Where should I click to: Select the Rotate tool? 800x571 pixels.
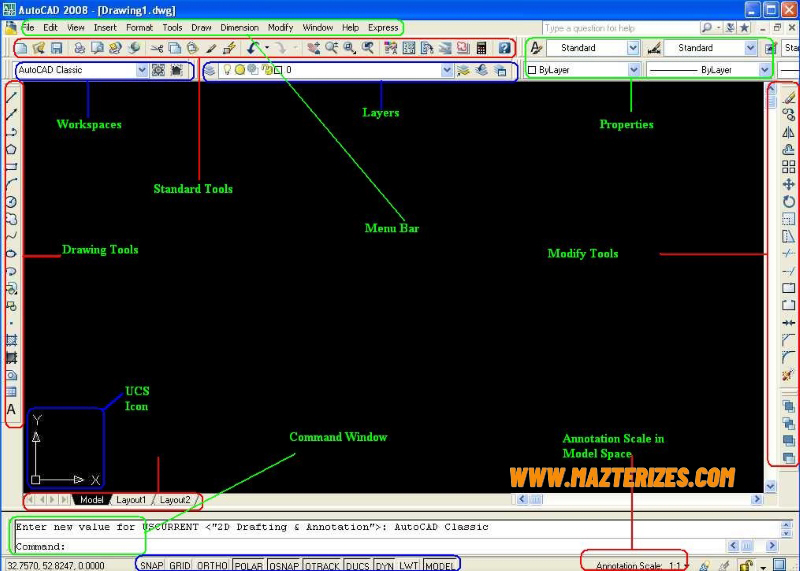pos(789,202)
